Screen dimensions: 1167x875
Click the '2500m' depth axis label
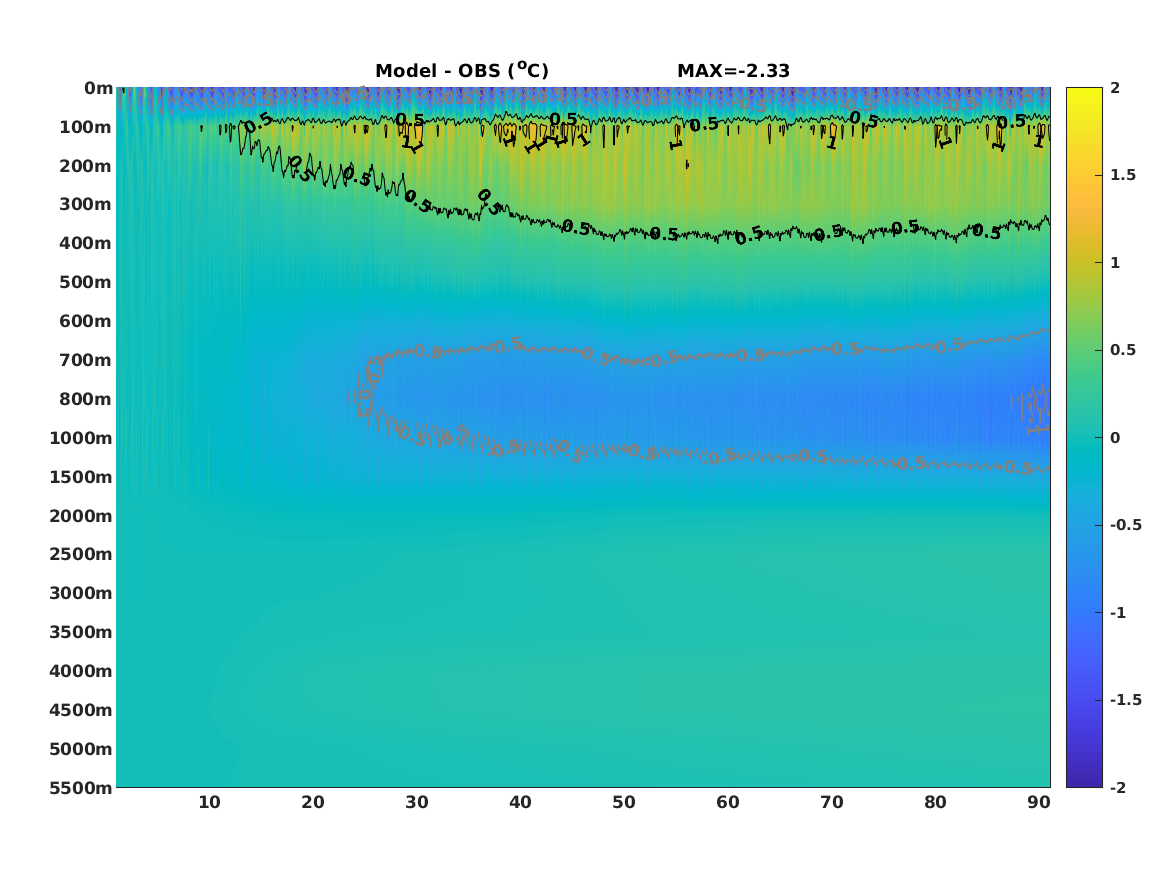81,554
